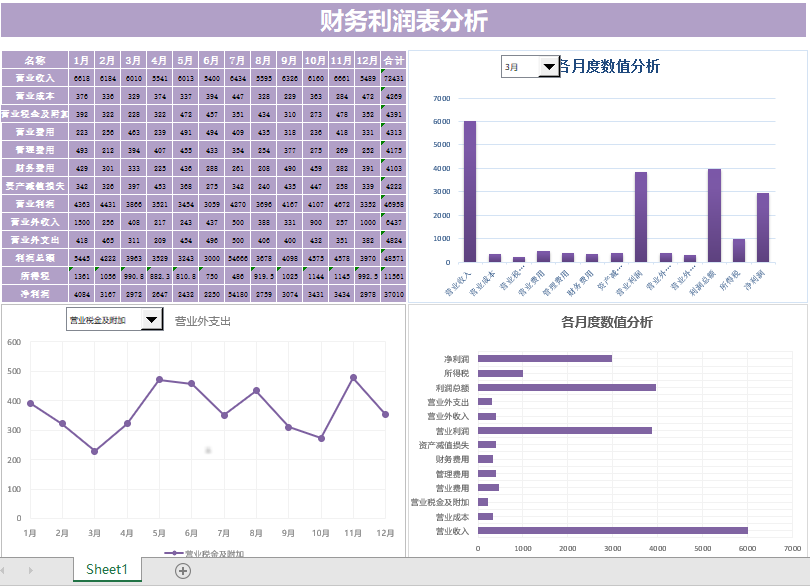The height and width of the screenshot is (586, 810).
Task: Click the 利润总额 horizontal bar
Action: (x=567, y=388)
